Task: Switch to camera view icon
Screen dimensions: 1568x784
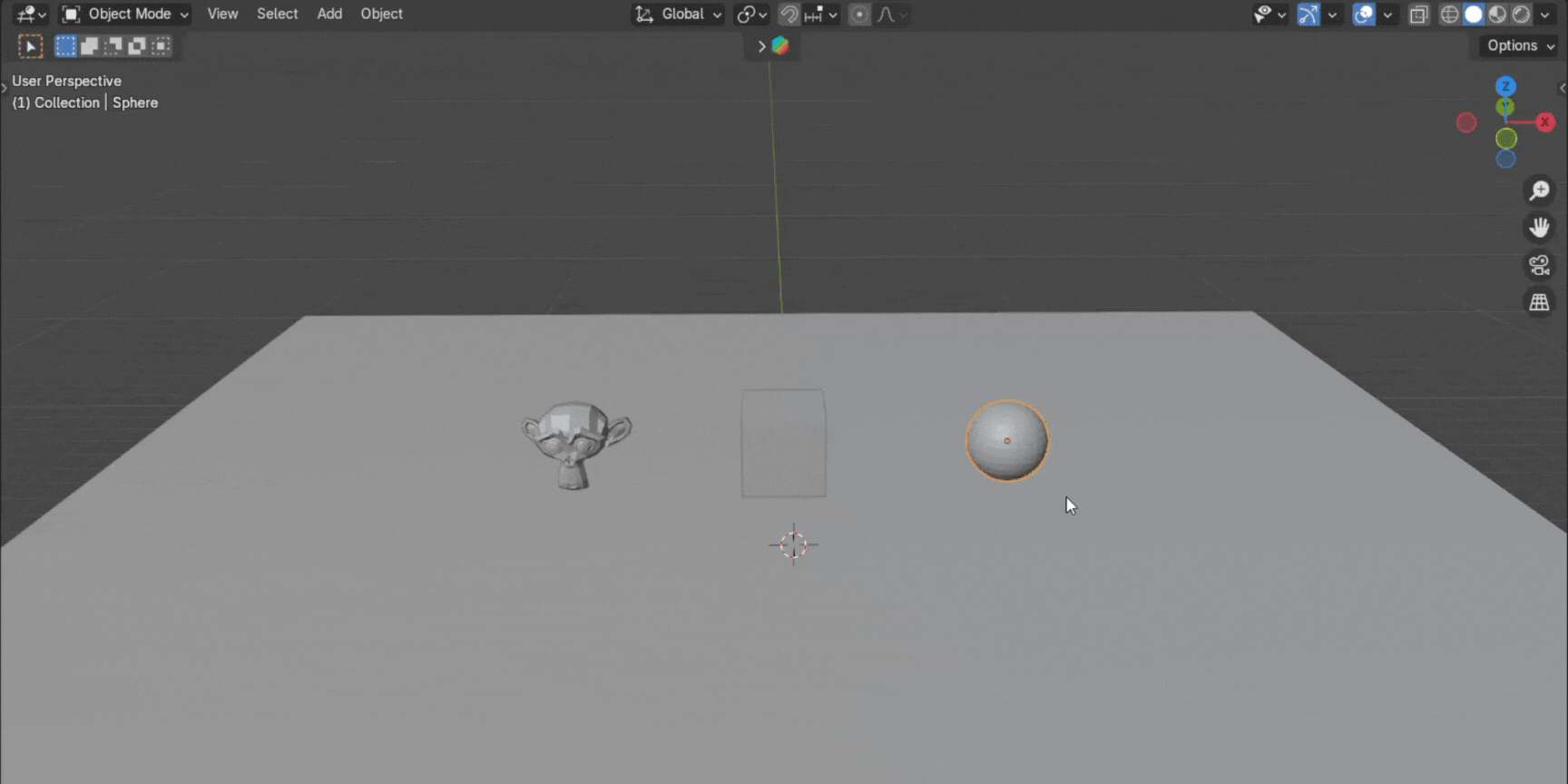Action: (1539, 265)
